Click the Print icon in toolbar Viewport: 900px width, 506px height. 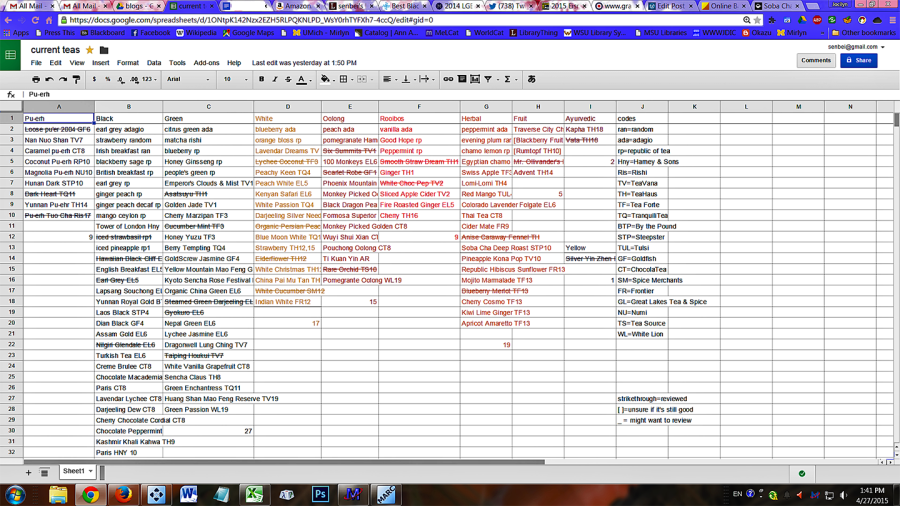pyautogui.click(x=36, y=79)
